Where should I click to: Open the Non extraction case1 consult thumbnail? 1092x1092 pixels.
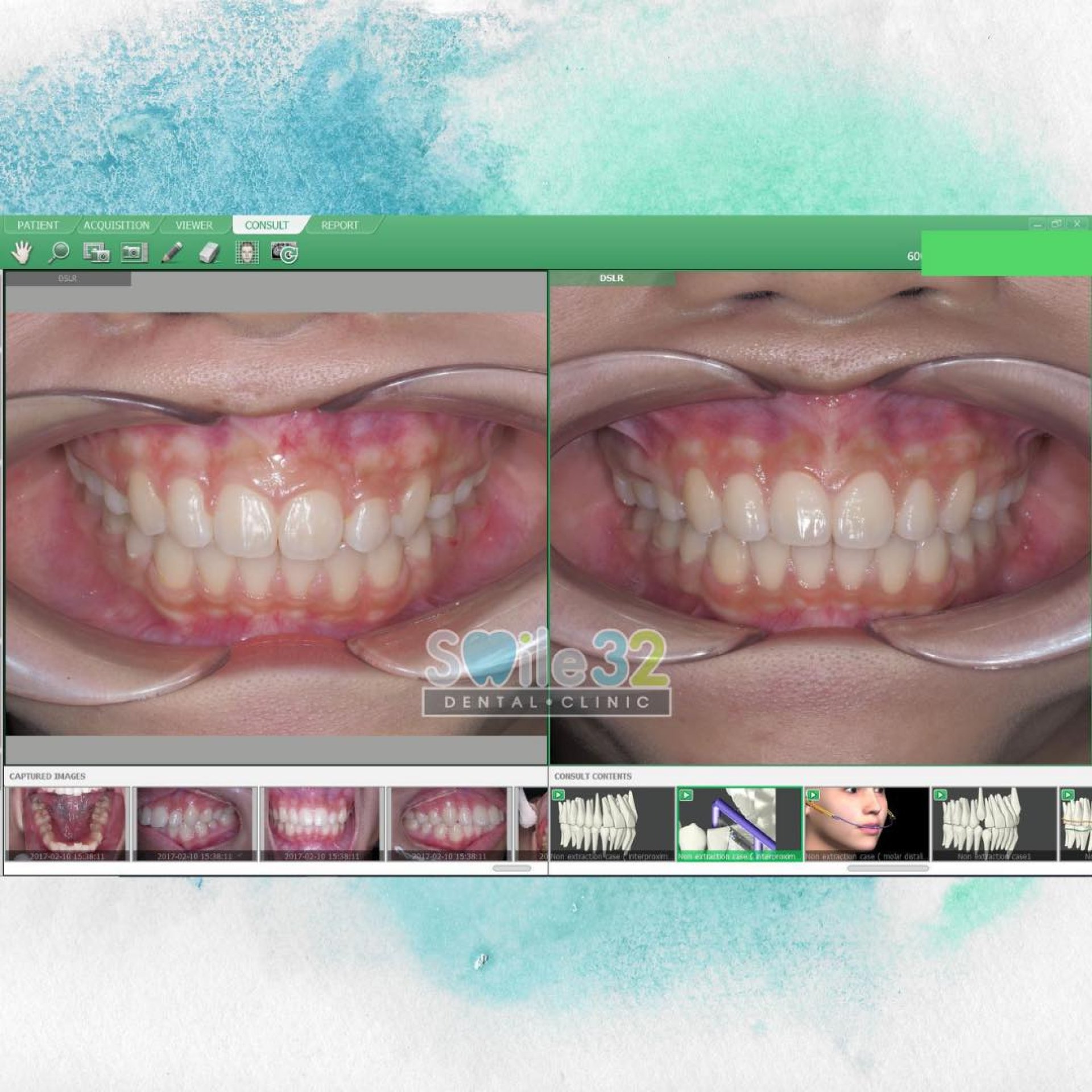tap(994, 823)
